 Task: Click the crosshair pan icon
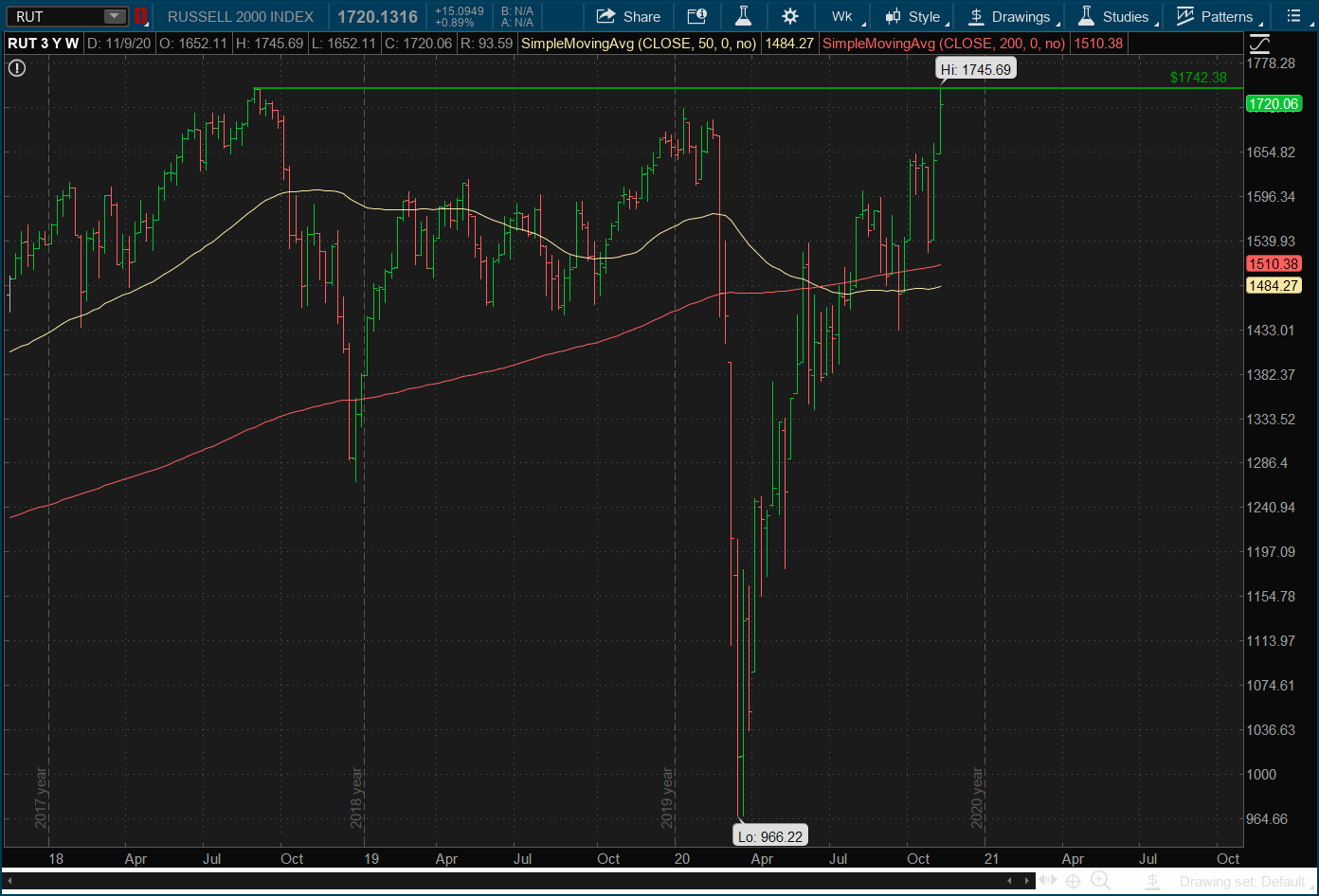pos(1074,882)
